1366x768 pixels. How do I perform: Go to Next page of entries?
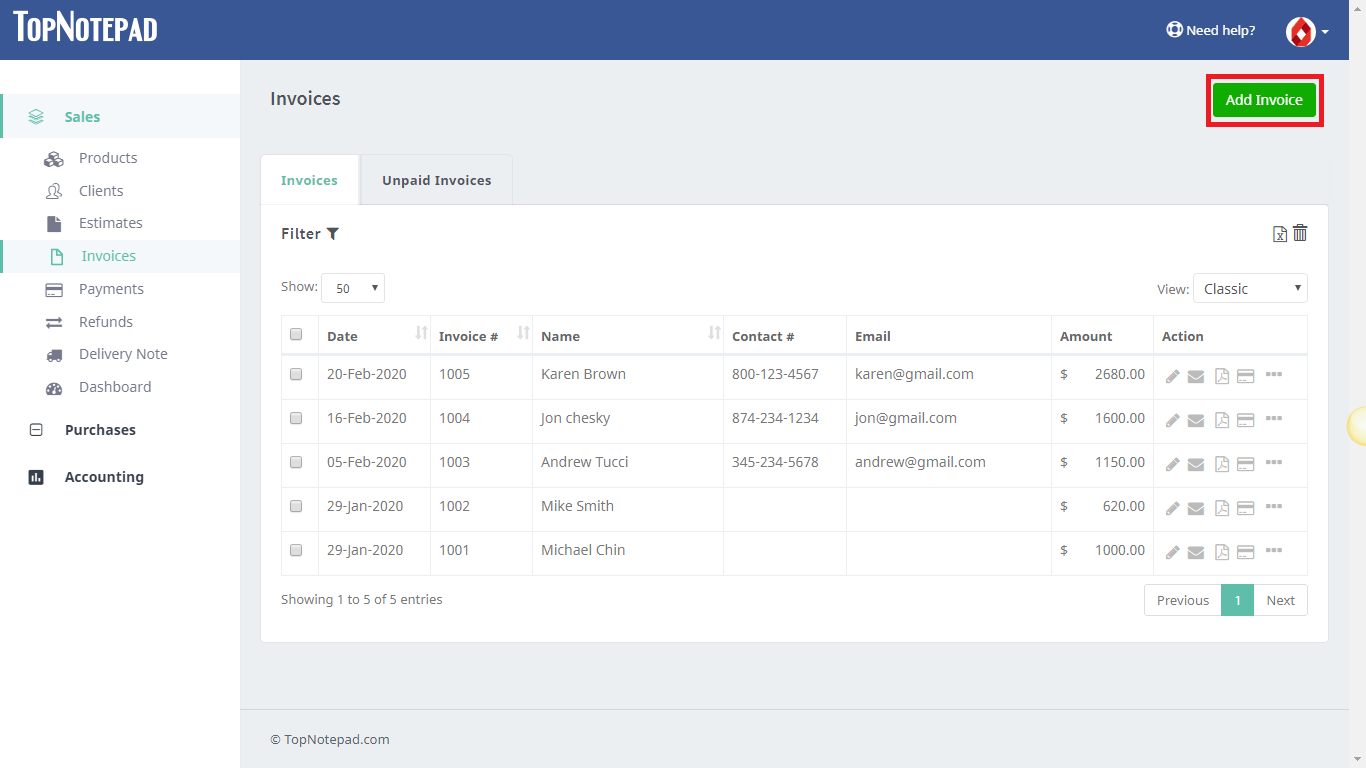1280,600
